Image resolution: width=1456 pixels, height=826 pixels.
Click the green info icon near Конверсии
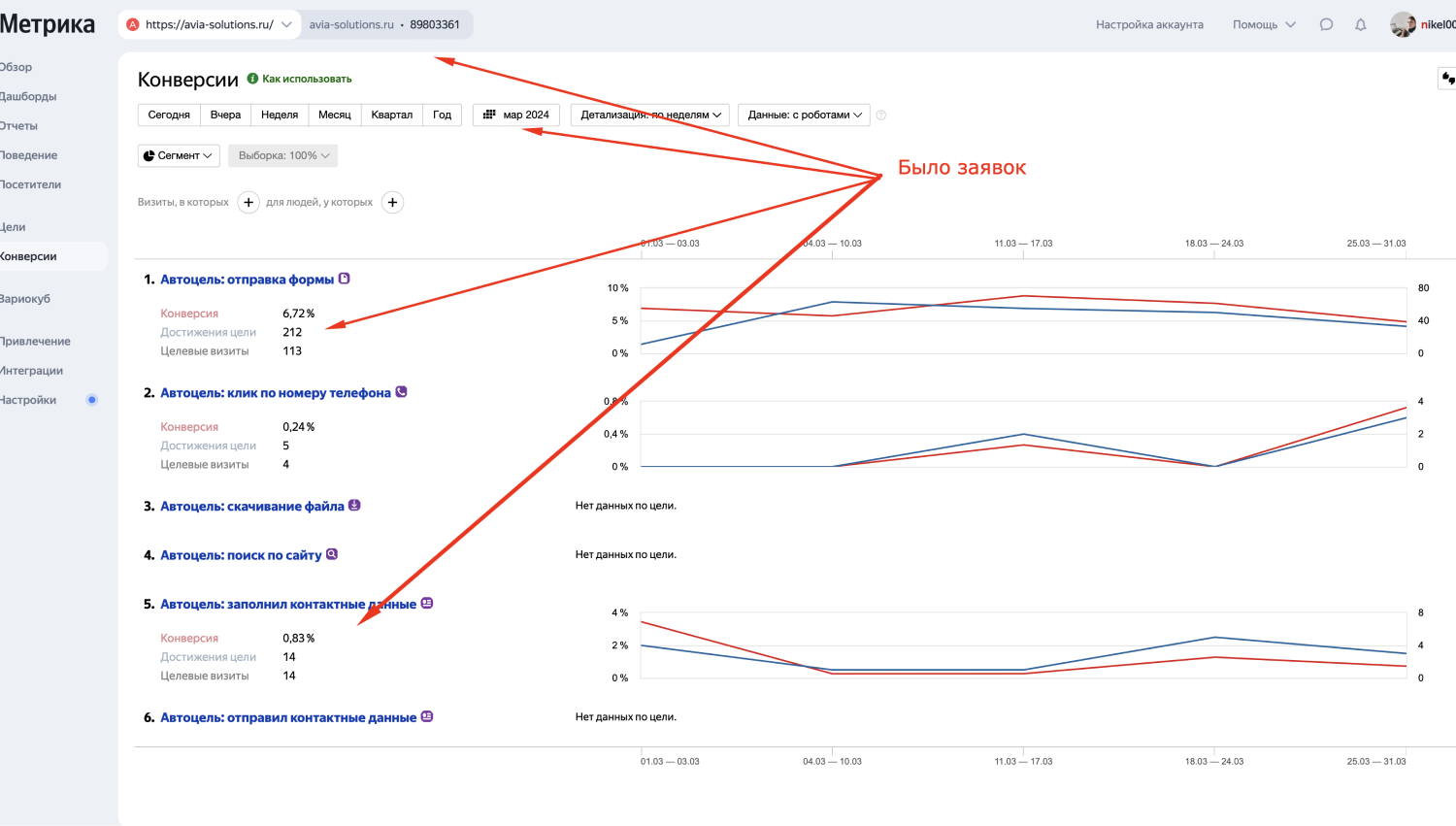pos(252,79)
